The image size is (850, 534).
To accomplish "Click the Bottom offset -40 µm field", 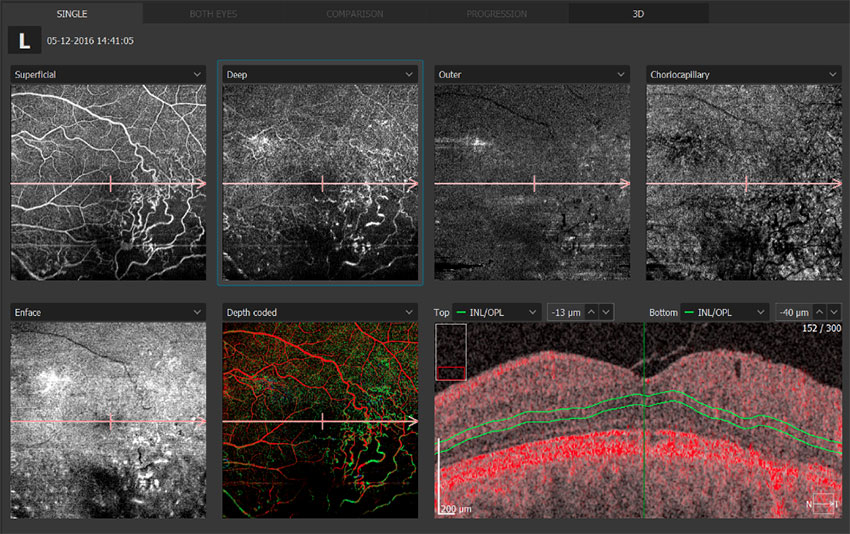I will pyautogui.click(x=793, y=312).
